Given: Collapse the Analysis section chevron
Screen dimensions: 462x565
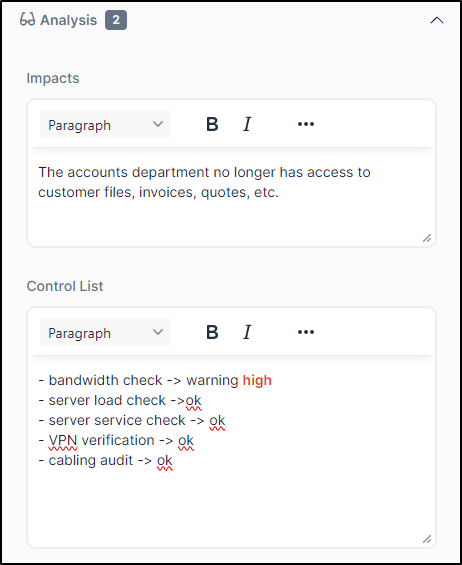Looking at the screenshot, I should click(x=437, y=20).
